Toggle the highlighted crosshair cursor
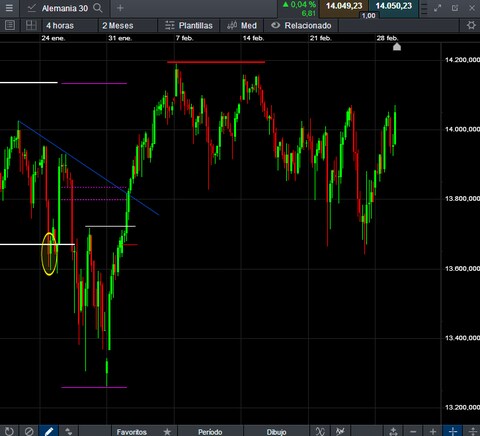The image size is (480, 436). click(453, 431)
